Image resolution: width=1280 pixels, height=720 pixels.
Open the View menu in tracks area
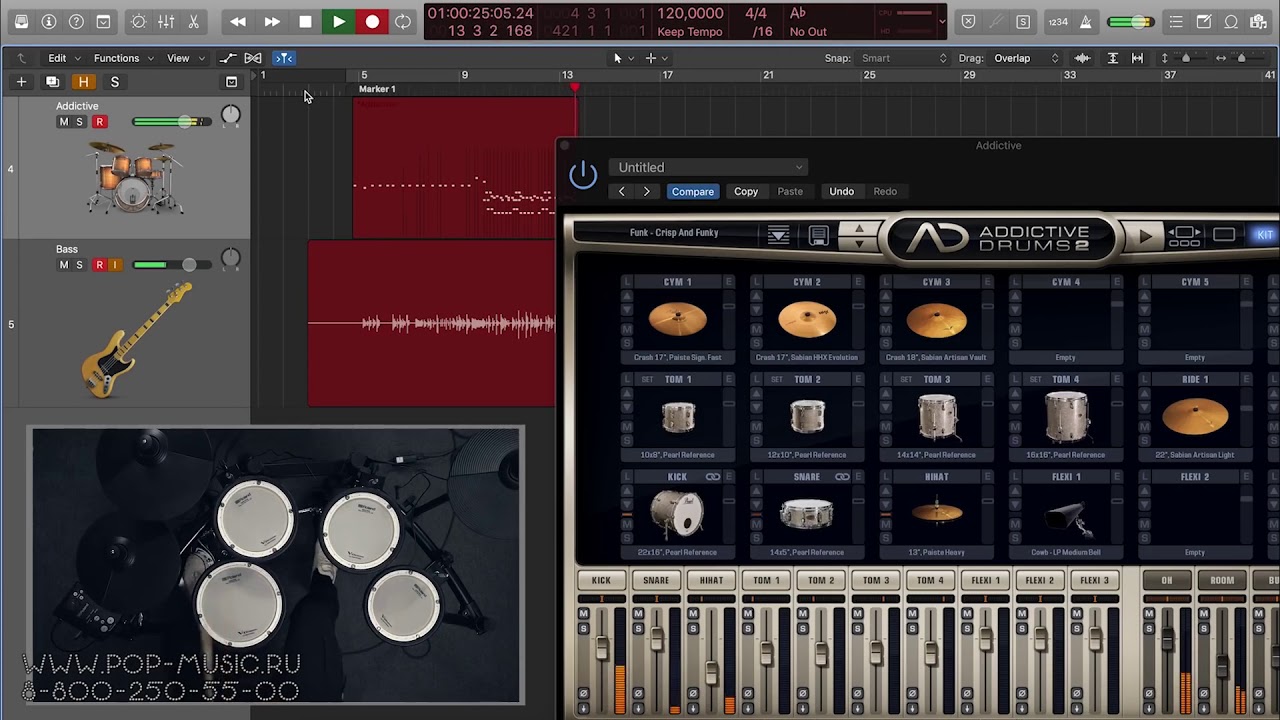[185, 58]
